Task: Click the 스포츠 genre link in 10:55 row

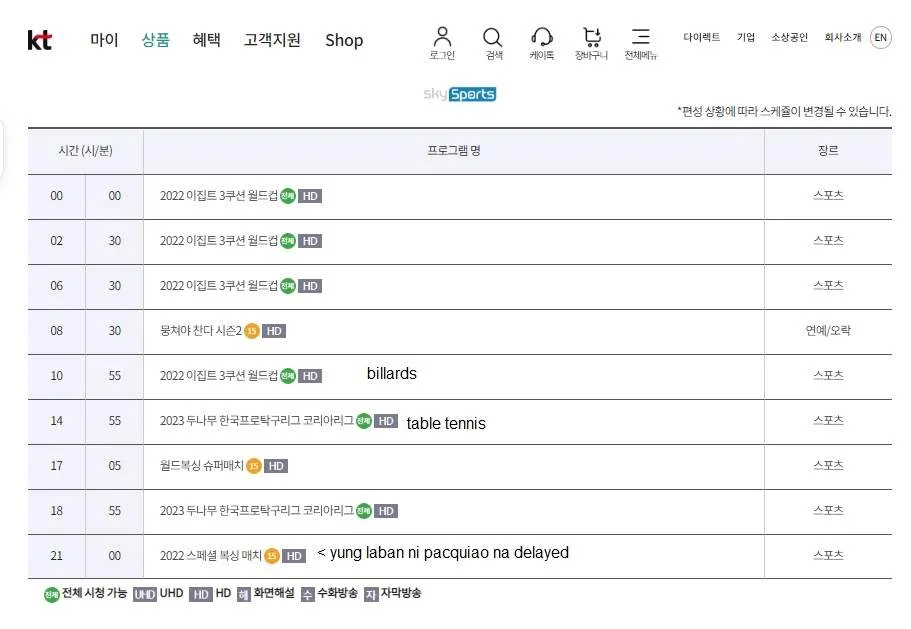Action: tap(828, 375)
